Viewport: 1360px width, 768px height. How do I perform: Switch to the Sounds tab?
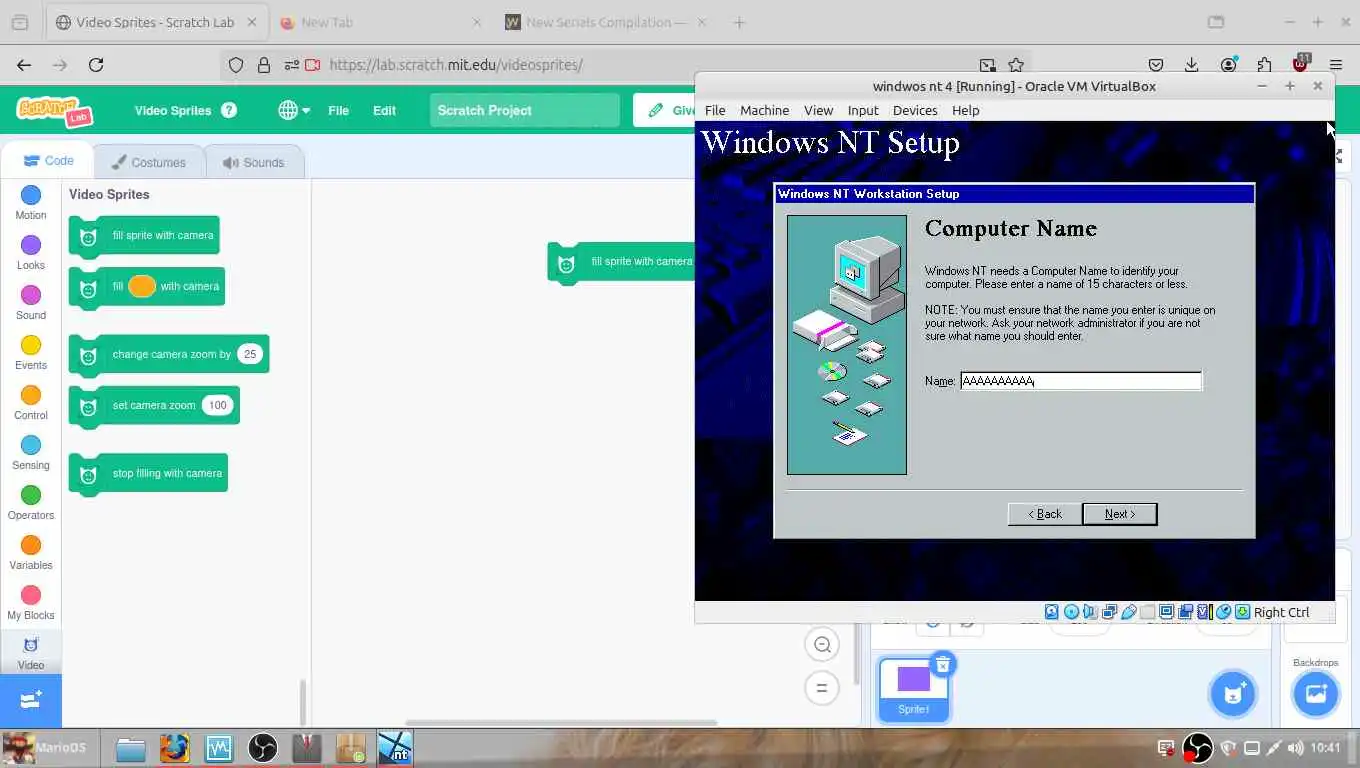click(x=254, y=162)
